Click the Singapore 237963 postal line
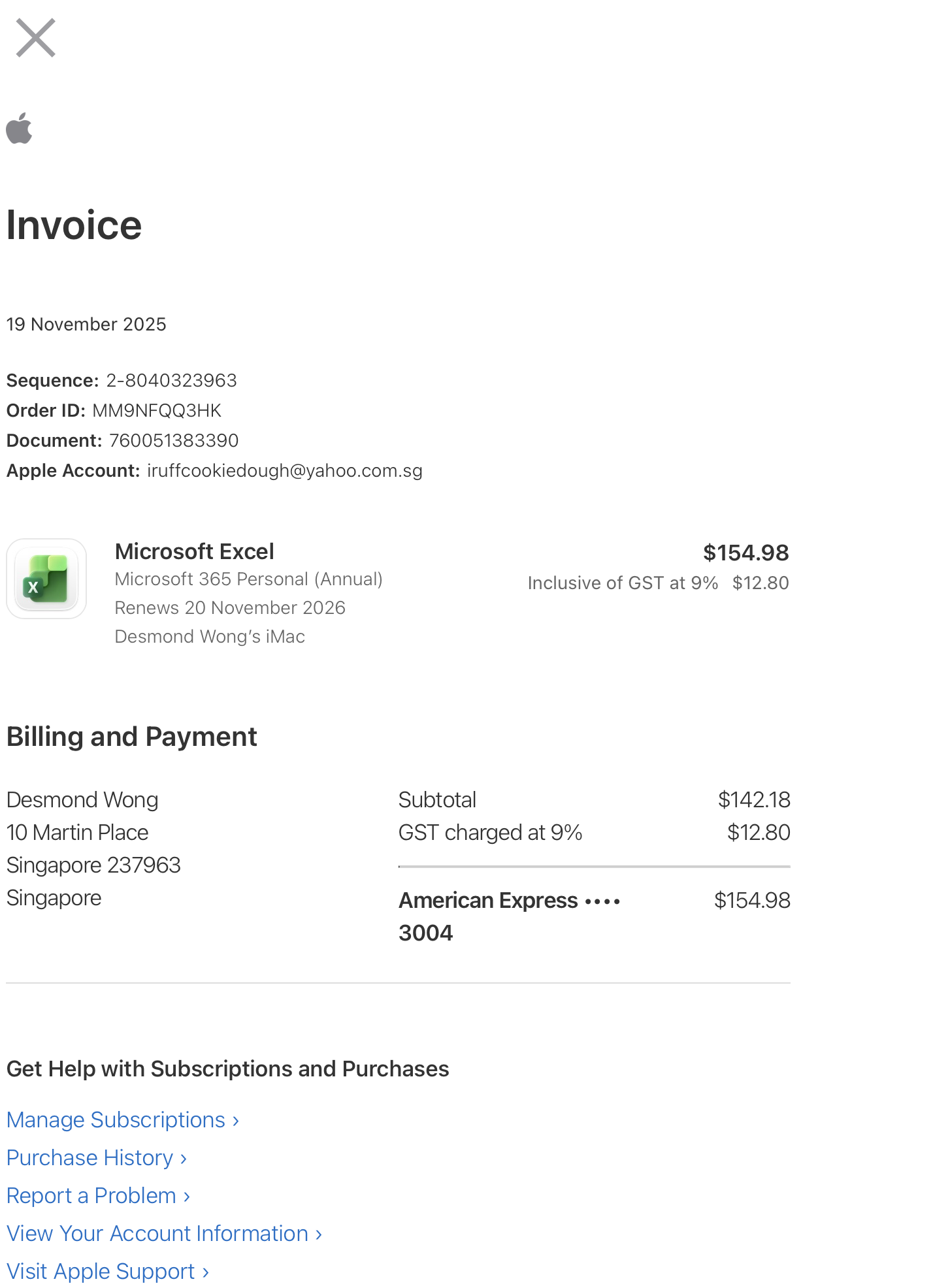The width and height of the screenshot is (933, 1288). tap(93, 865)
